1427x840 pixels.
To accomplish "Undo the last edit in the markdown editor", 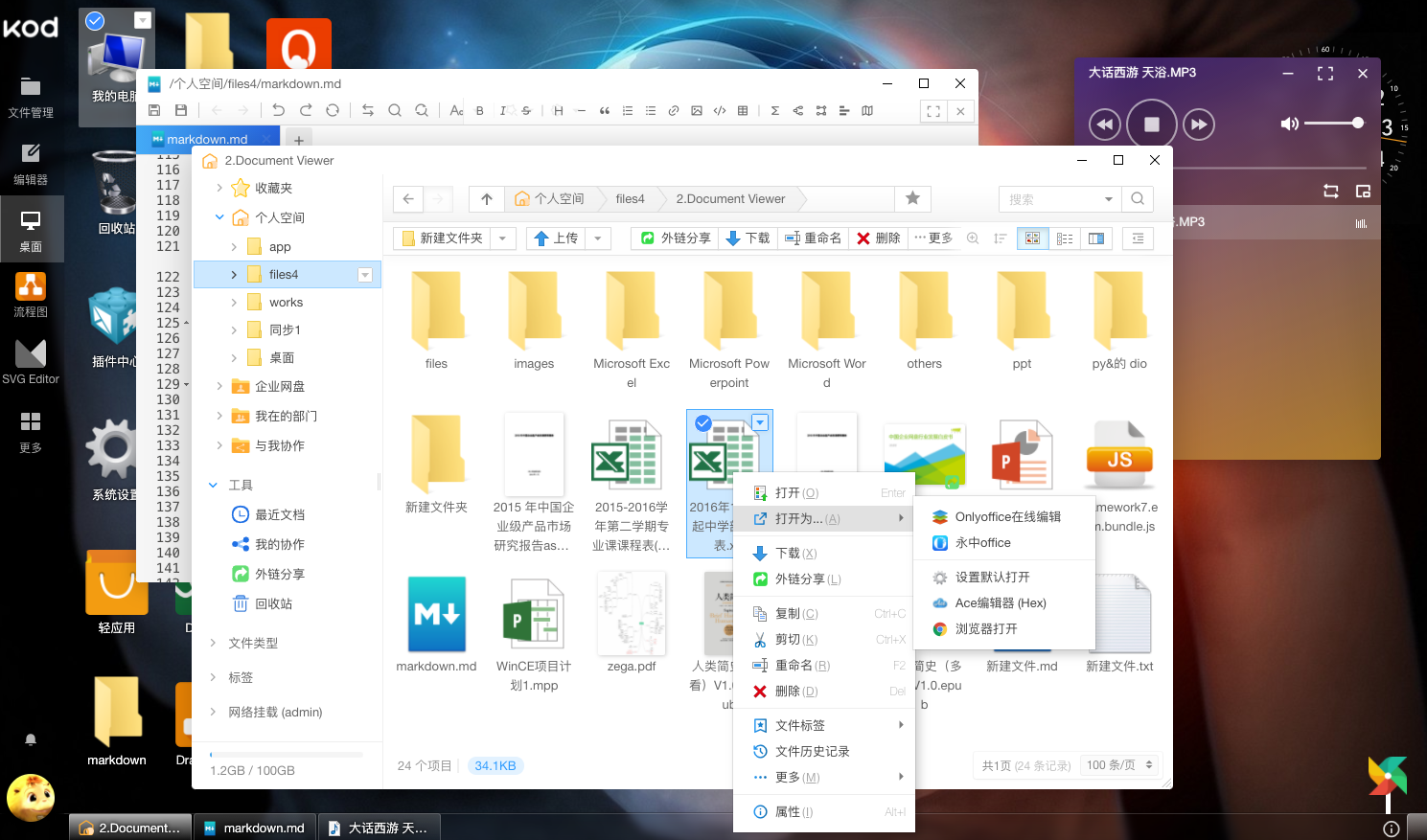I will 278,110.
